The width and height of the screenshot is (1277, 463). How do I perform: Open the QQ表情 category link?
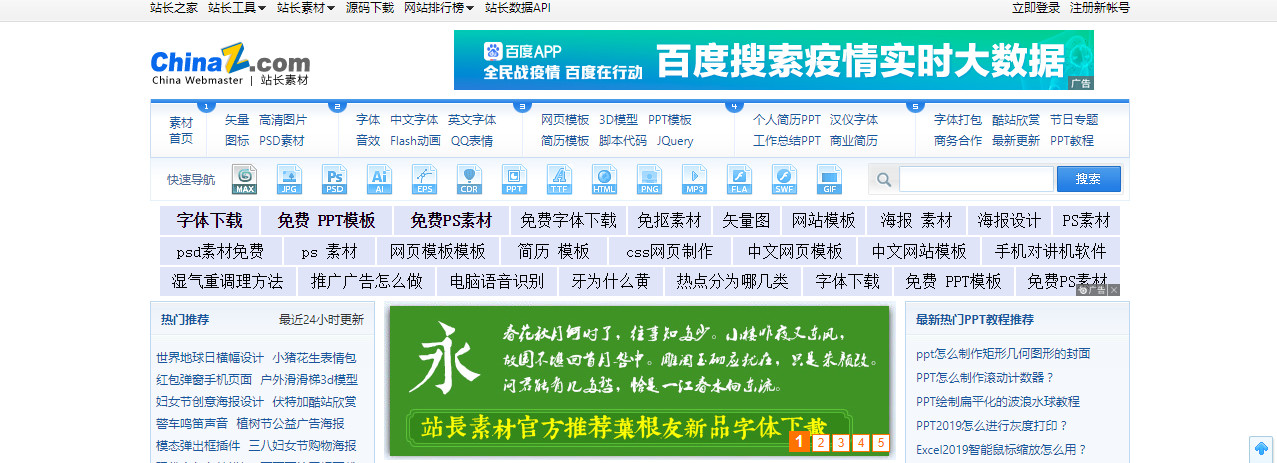pyautogui.click(x=472, y=141)
